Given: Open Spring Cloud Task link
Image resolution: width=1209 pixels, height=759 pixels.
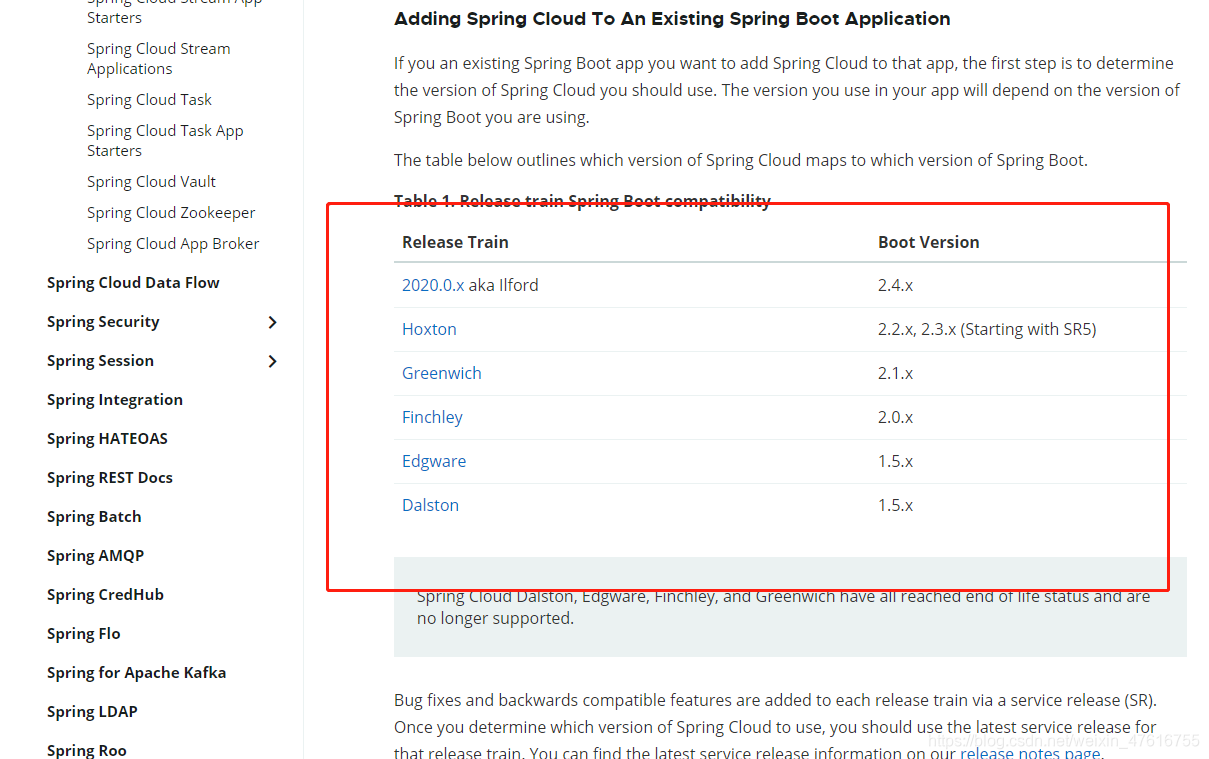Looking at the screenshot, I should point(149,100).
